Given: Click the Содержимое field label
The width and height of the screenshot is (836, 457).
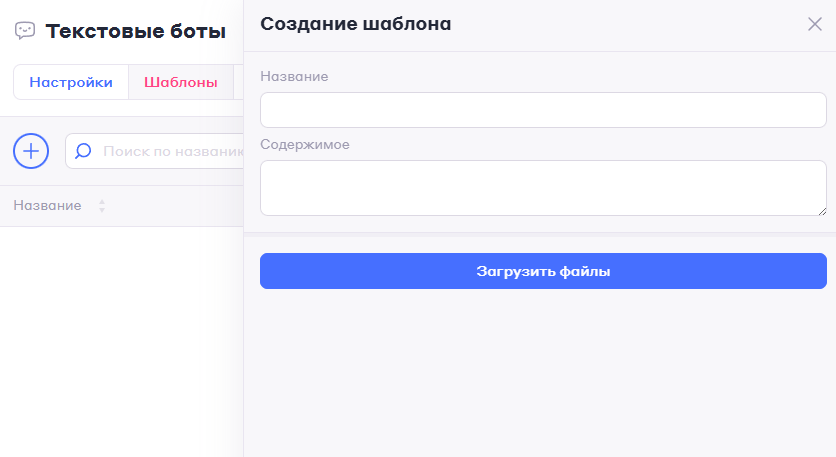Looking at the screenshot, I should click(304, 144).
